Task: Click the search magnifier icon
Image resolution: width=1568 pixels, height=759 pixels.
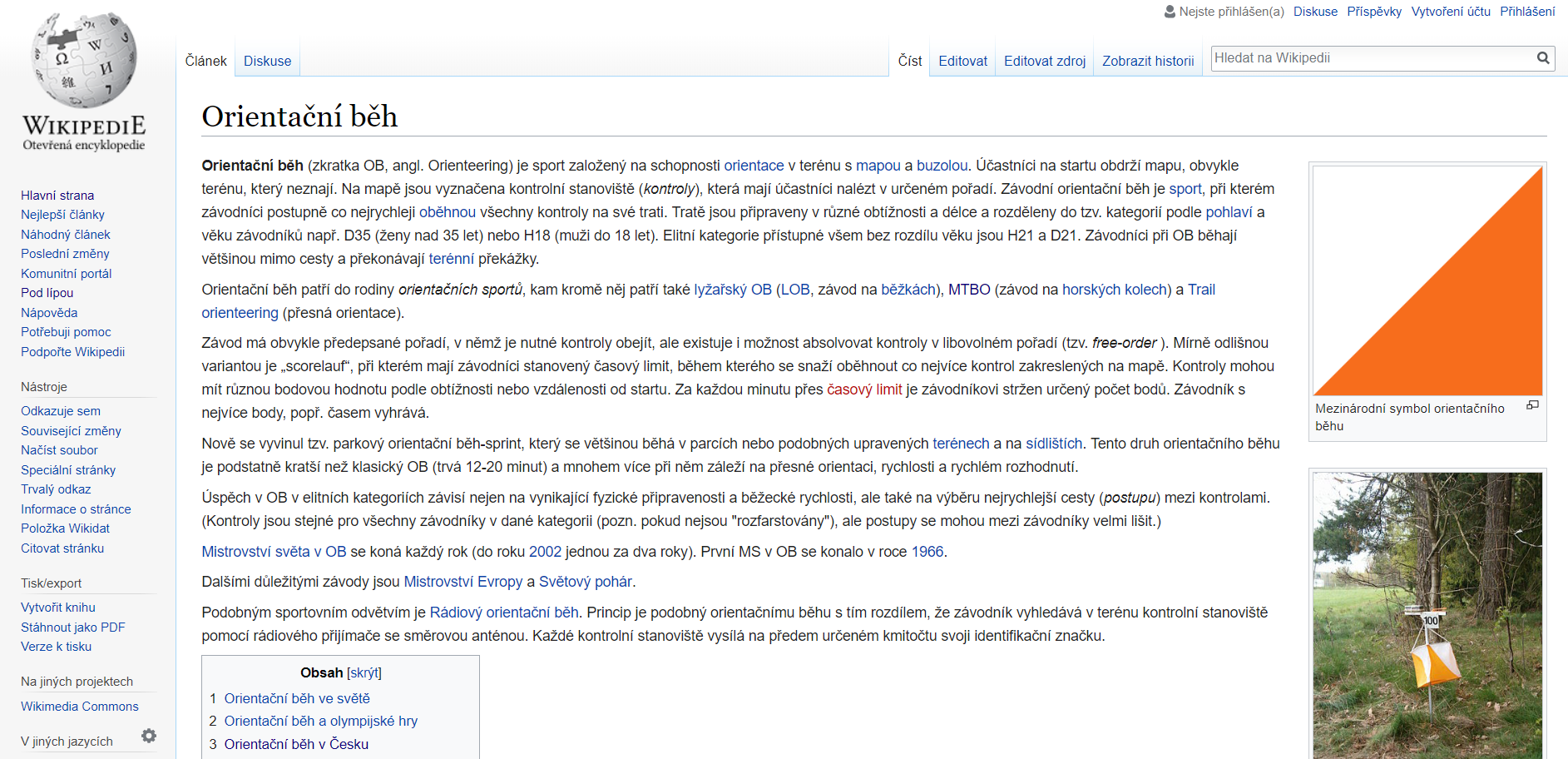Action: pyautogui.click(x=1543, y=58)
